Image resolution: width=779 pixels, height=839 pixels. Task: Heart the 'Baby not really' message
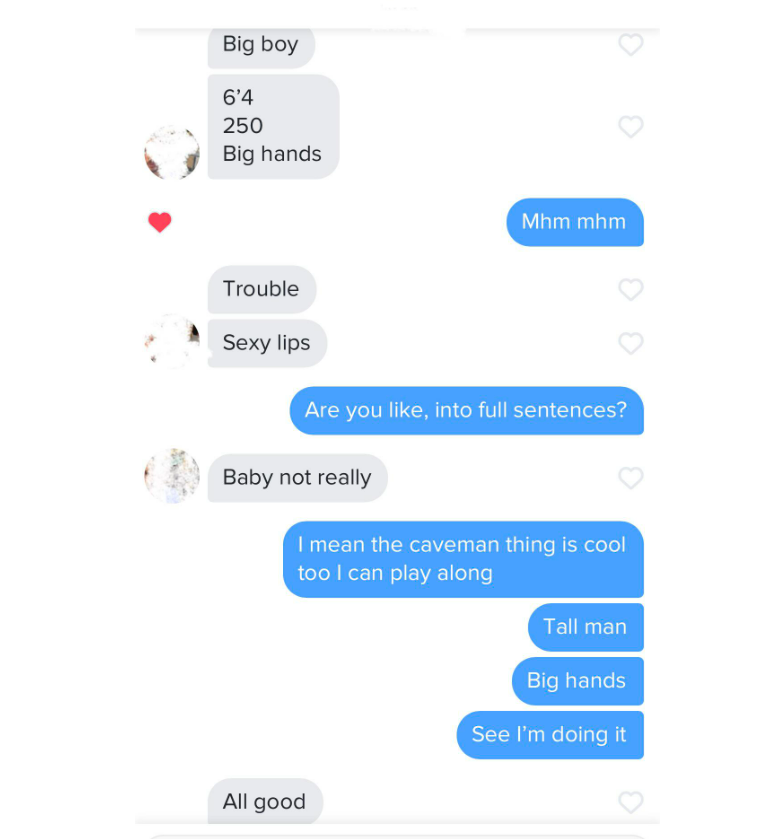point(630,478)
